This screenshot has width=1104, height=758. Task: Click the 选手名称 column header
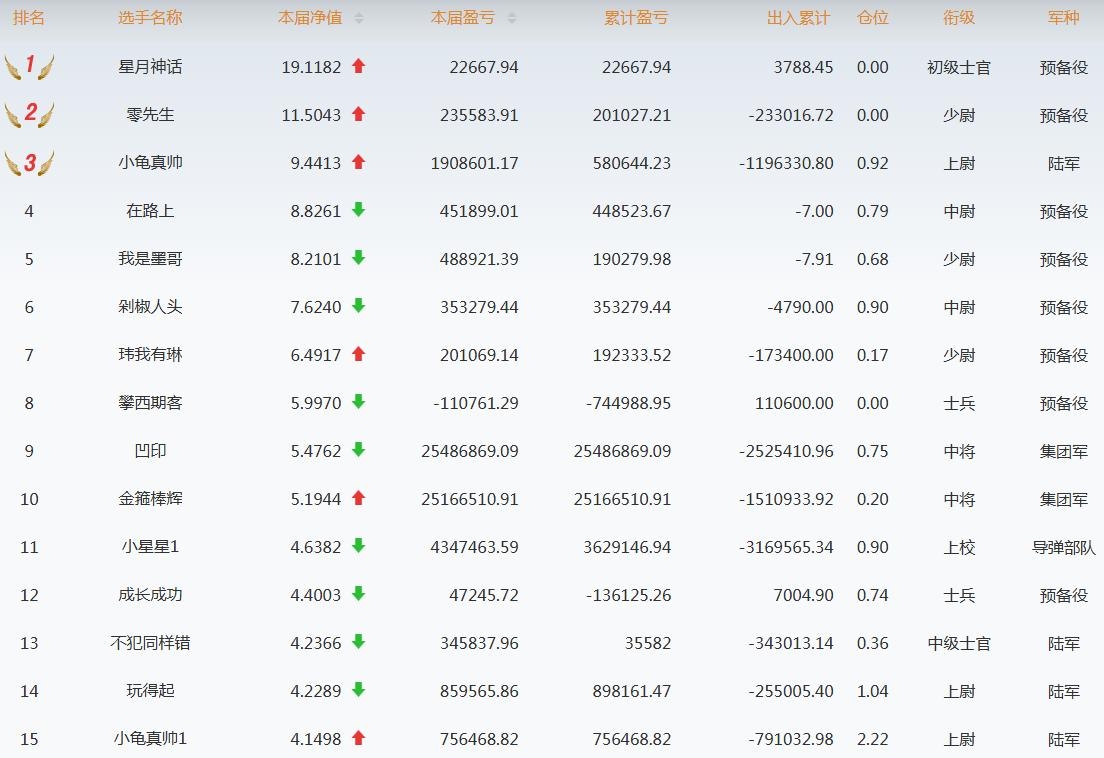[x=150, y=18]
